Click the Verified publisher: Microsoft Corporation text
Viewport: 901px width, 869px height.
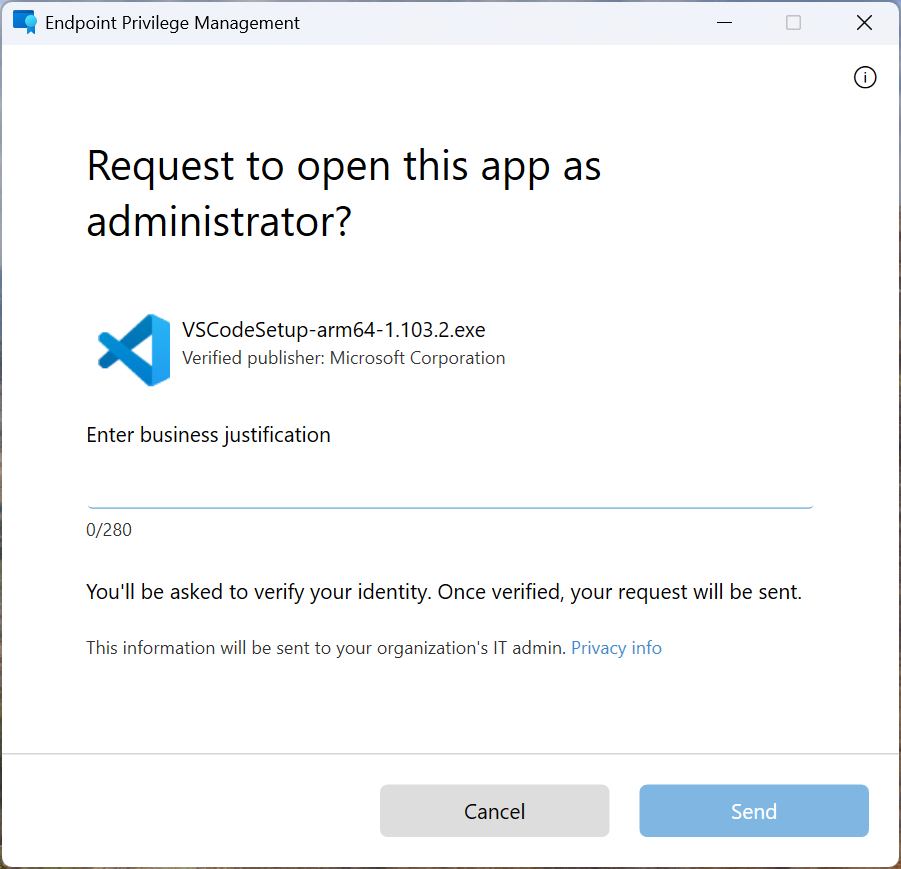pos(343,358)
